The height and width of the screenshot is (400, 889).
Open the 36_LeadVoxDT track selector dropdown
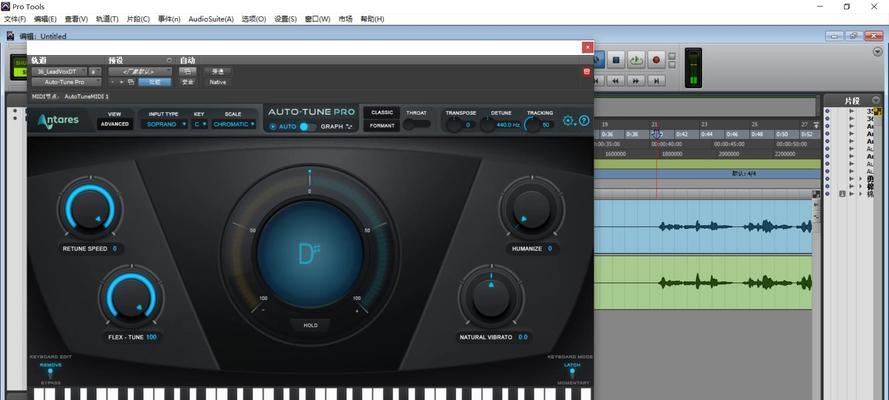pos(59,71)
